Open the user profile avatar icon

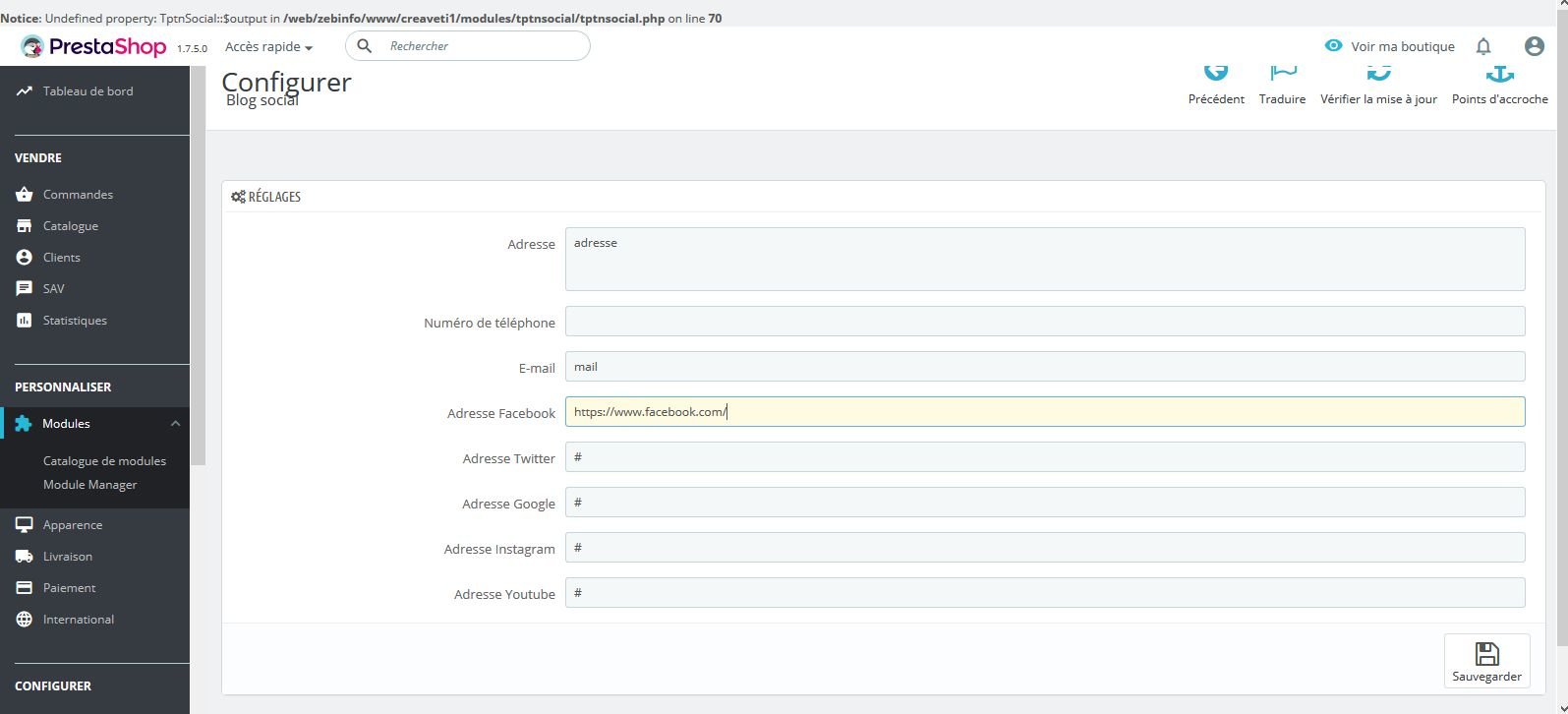[x=1534, y=46]
